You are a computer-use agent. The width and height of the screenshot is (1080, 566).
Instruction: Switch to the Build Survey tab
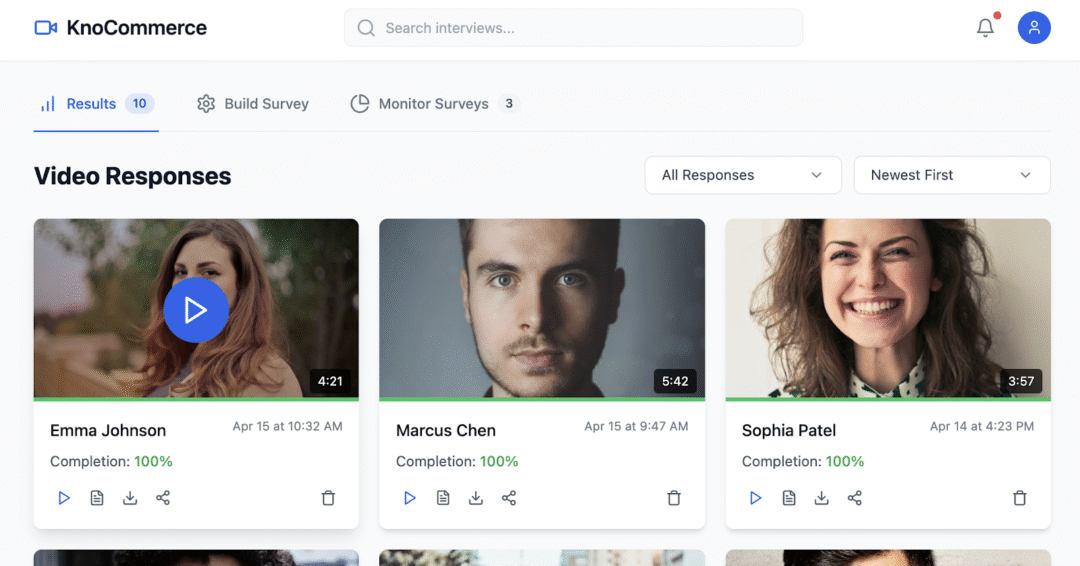click(253, 104)
